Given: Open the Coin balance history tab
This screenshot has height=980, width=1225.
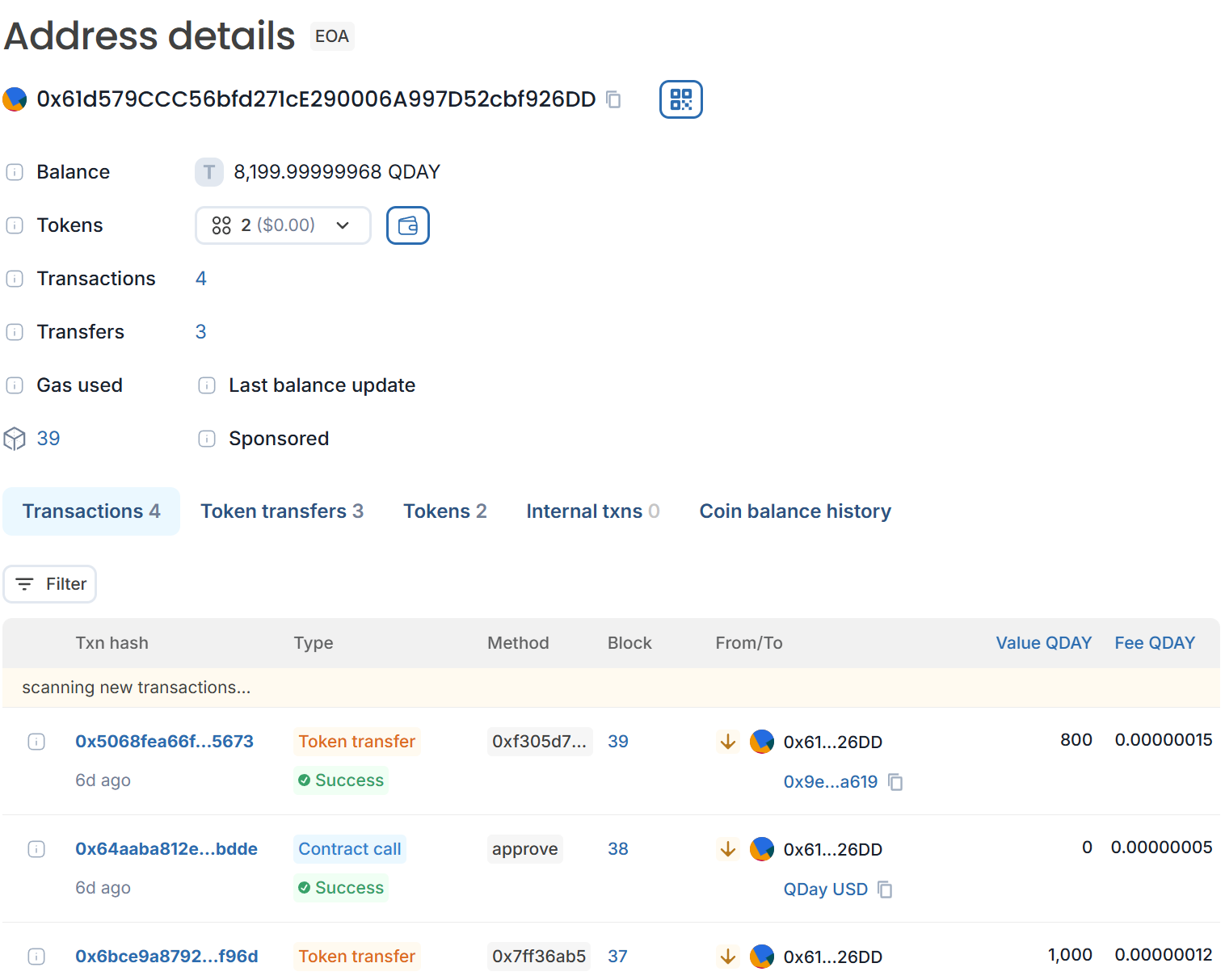Looking at the screenshot, I should tap(795, 511).
